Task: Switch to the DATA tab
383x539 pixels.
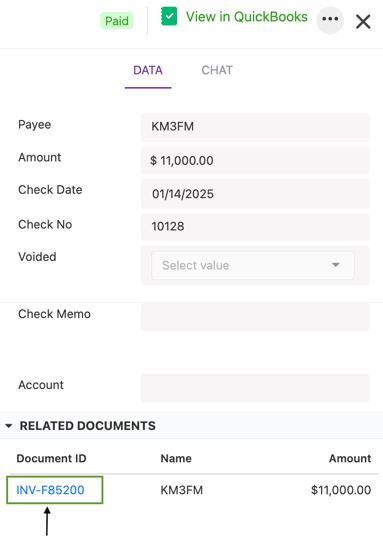Action: coord(148,70)
